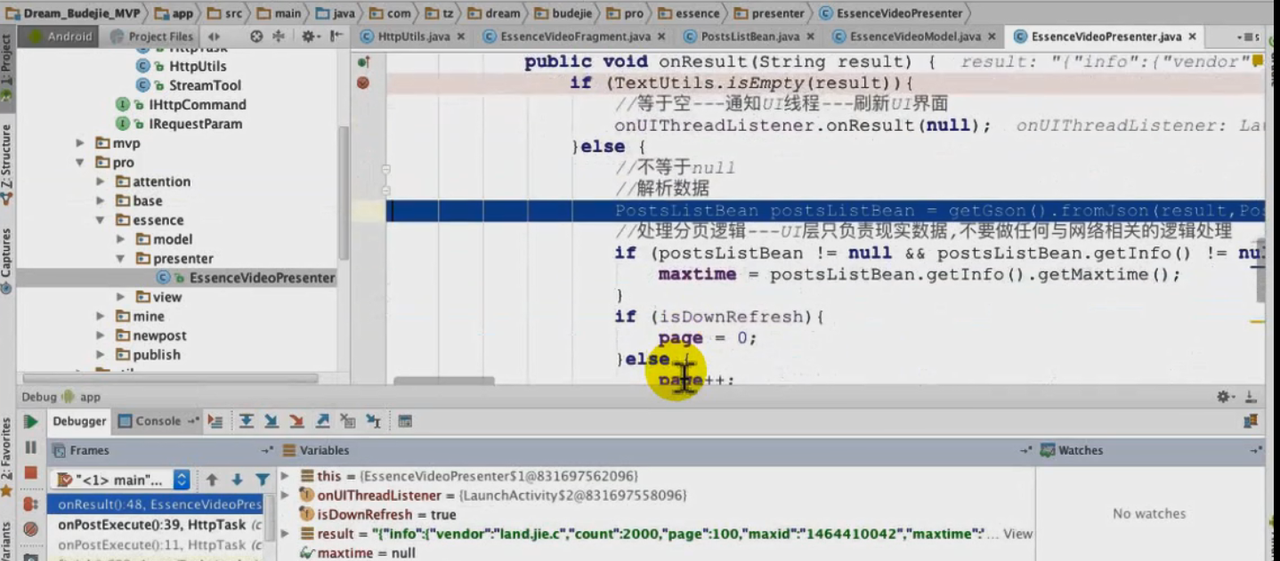Click the editor horizontal scrollbar
This screenshot has width=1280, height=561.
point(444,380)
